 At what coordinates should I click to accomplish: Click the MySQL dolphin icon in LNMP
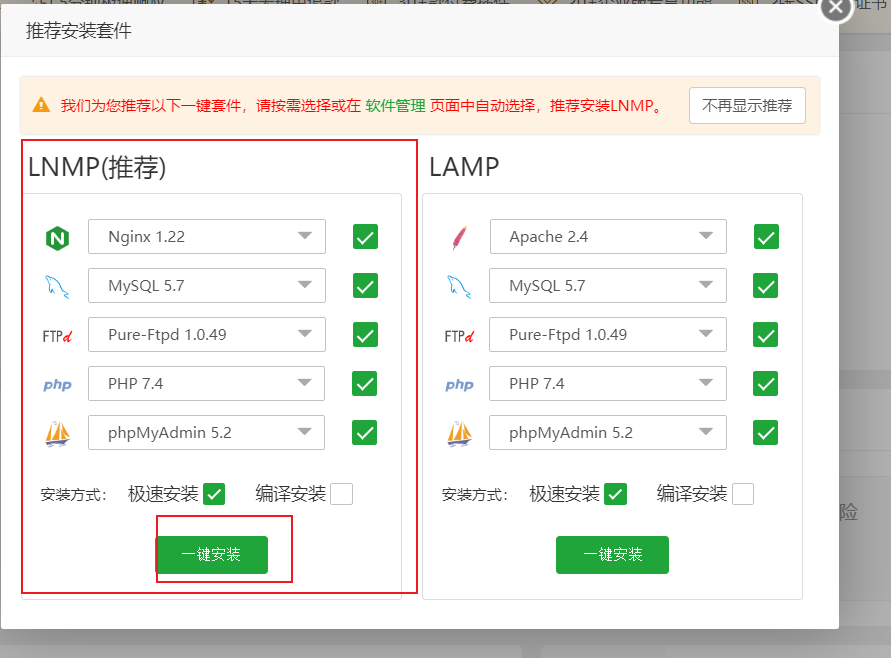57,286
